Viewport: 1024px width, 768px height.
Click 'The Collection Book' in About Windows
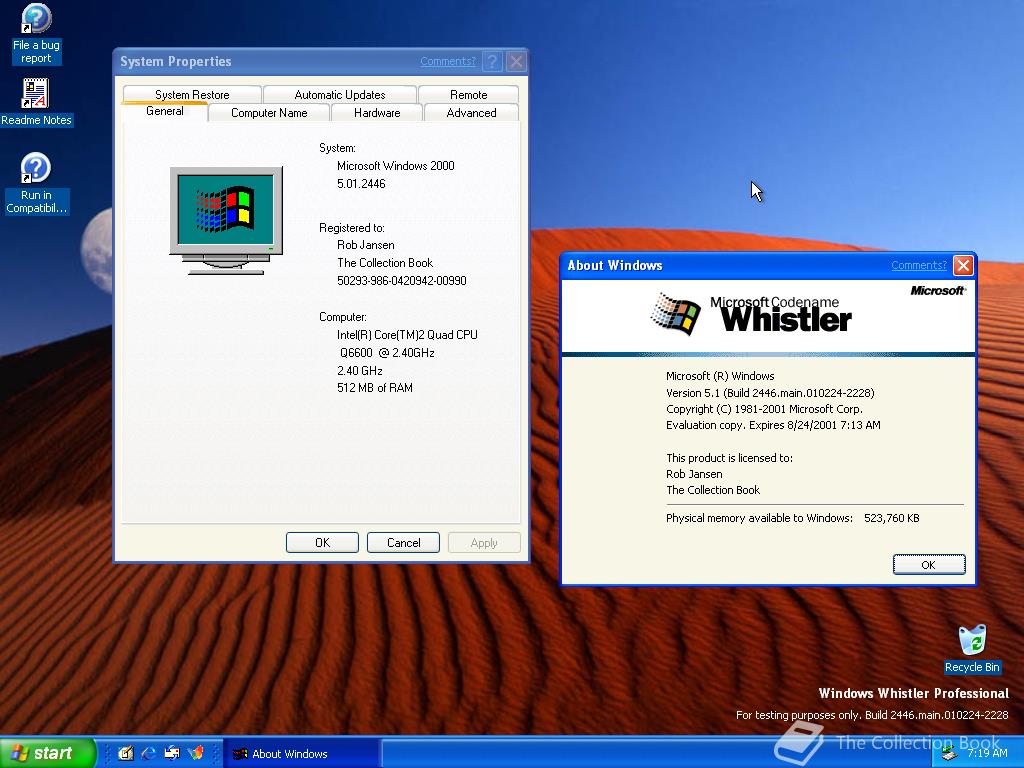[x=713, y=490]
